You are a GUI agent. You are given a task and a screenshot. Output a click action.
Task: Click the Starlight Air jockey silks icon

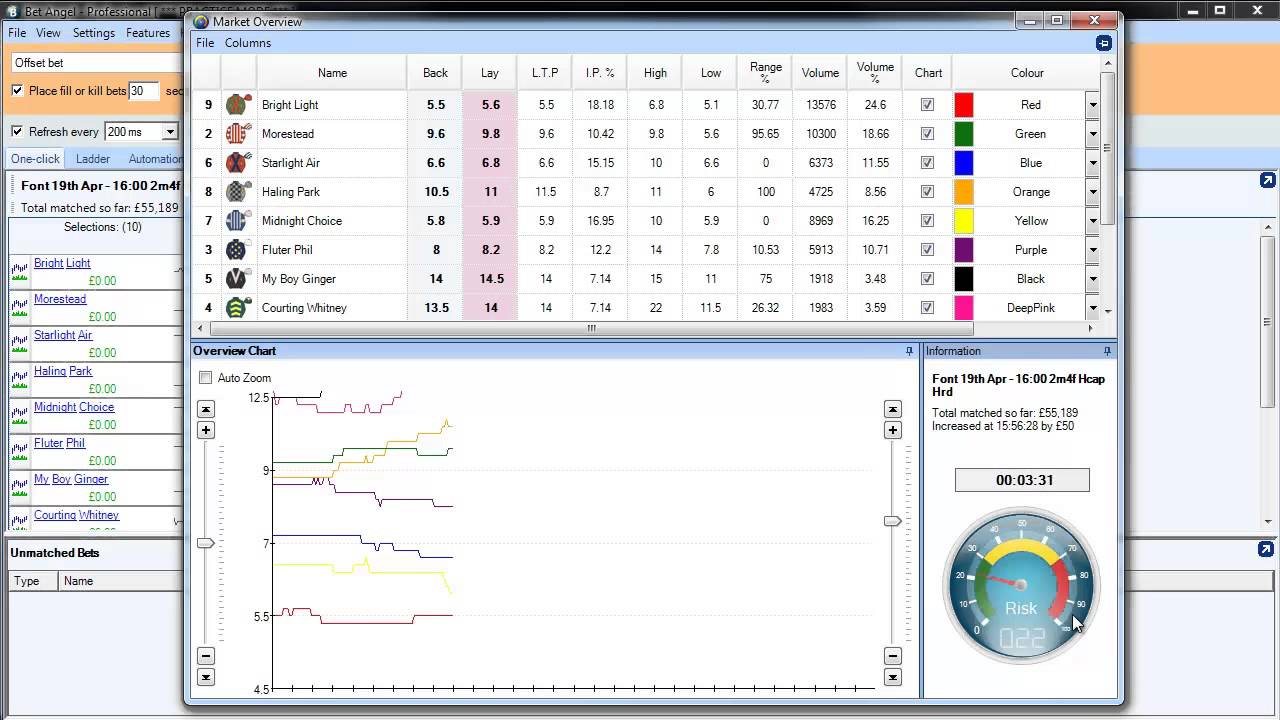238,162
